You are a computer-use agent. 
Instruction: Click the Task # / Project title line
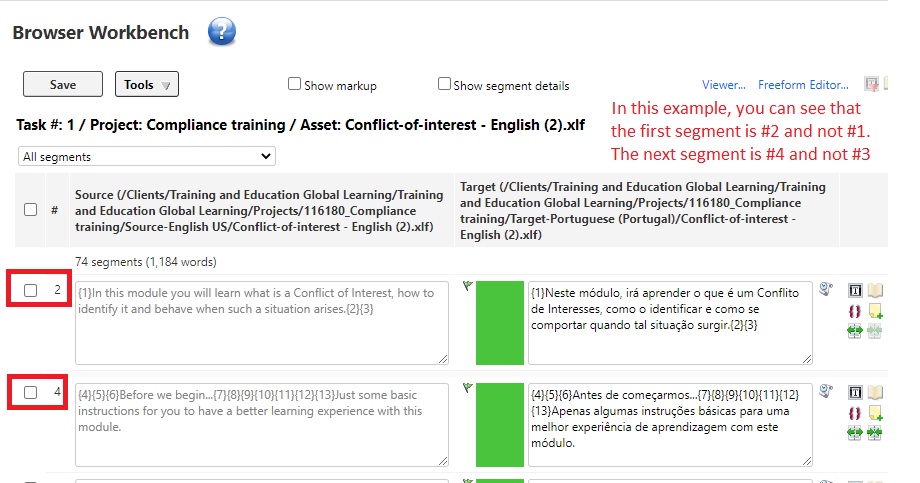[x=300, y=125]
